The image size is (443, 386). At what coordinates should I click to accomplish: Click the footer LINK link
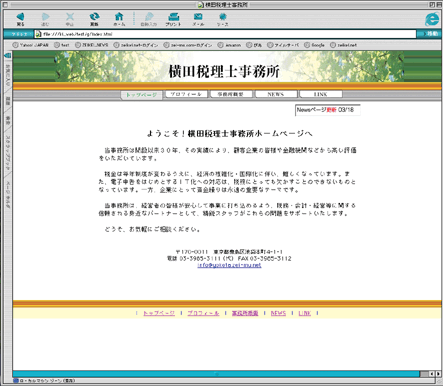click(x=305, y=313)
